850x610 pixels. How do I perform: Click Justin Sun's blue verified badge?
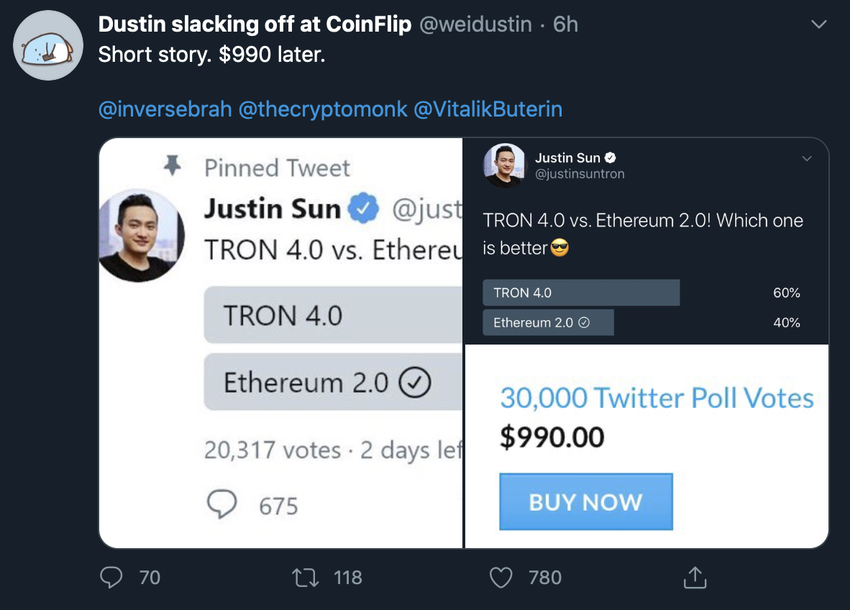coord(363,208)
